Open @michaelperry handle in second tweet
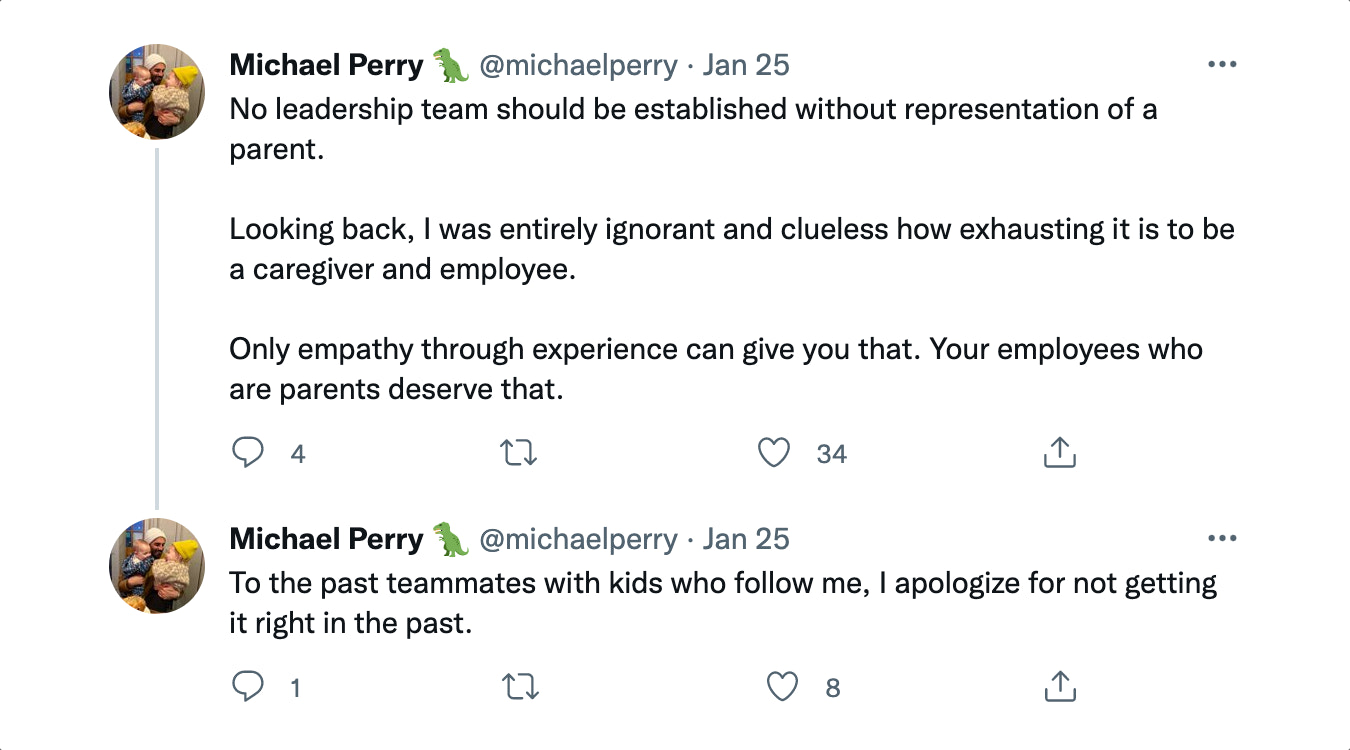Image resolution: width=1350 pixels, height=750 pixels. coord(578,540)
